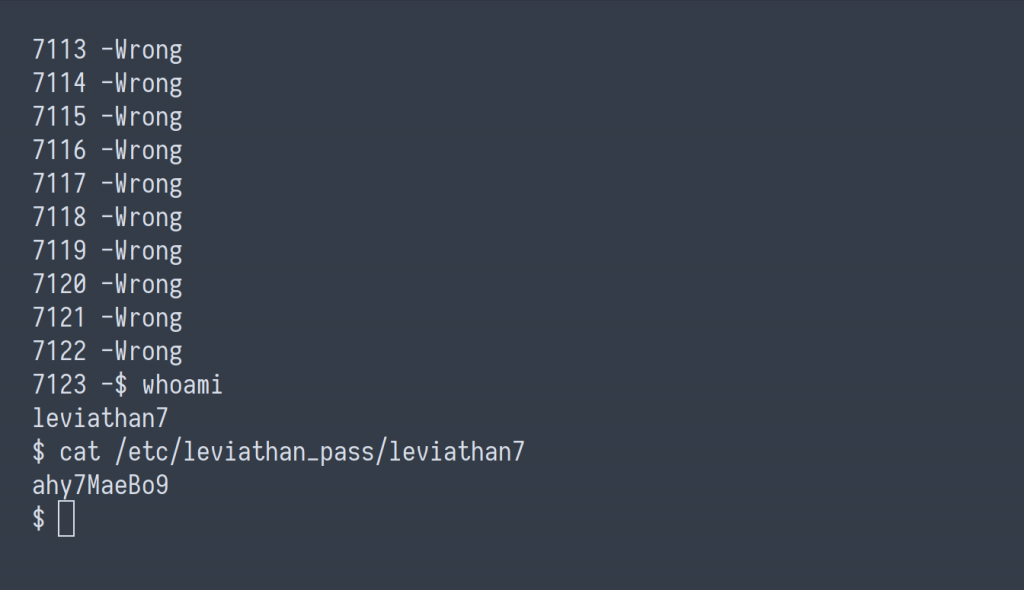Click the '7115 -Wrong' output line

pyautogui.click(x=108, y=117)
